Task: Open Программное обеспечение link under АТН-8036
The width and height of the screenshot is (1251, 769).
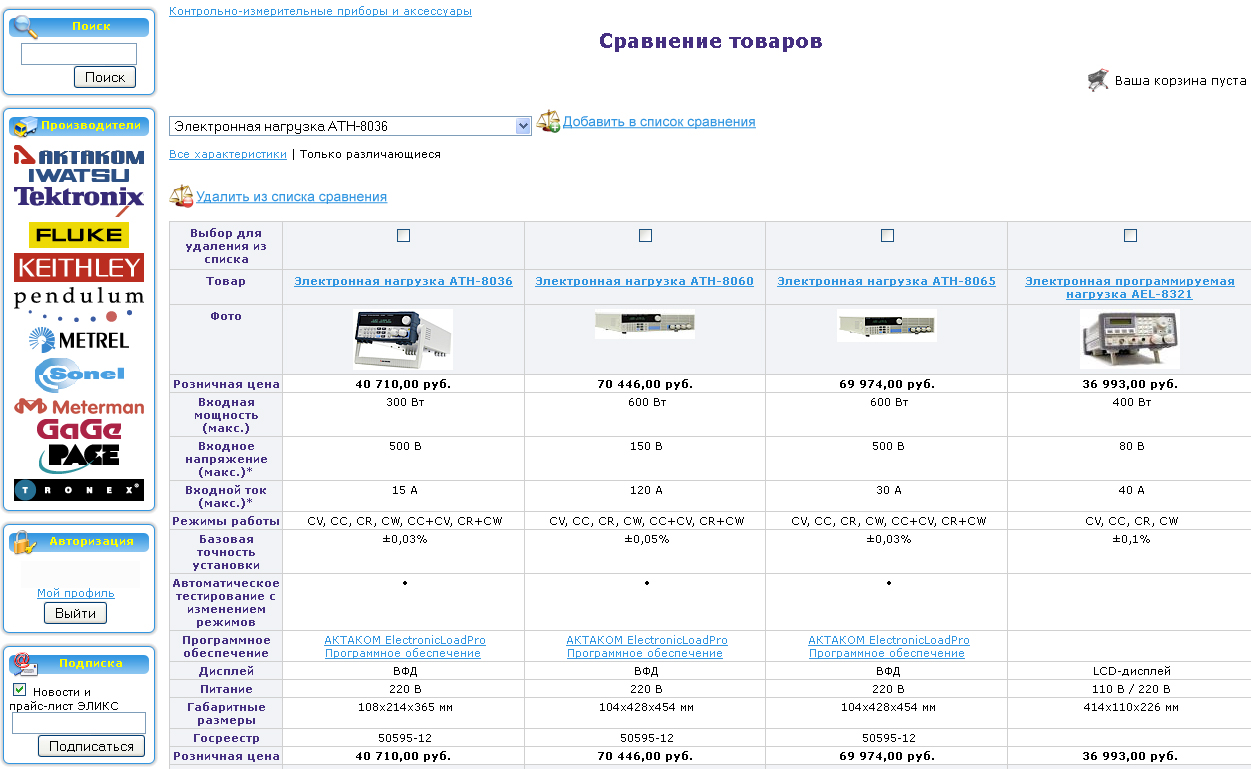Action: pyautogui.click(x=403, y=653)
